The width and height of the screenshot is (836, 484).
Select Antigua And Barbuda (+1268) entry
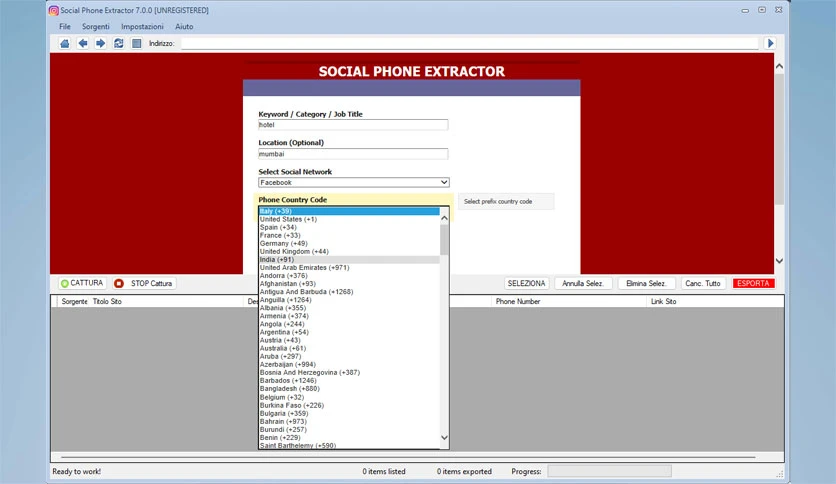349,292
